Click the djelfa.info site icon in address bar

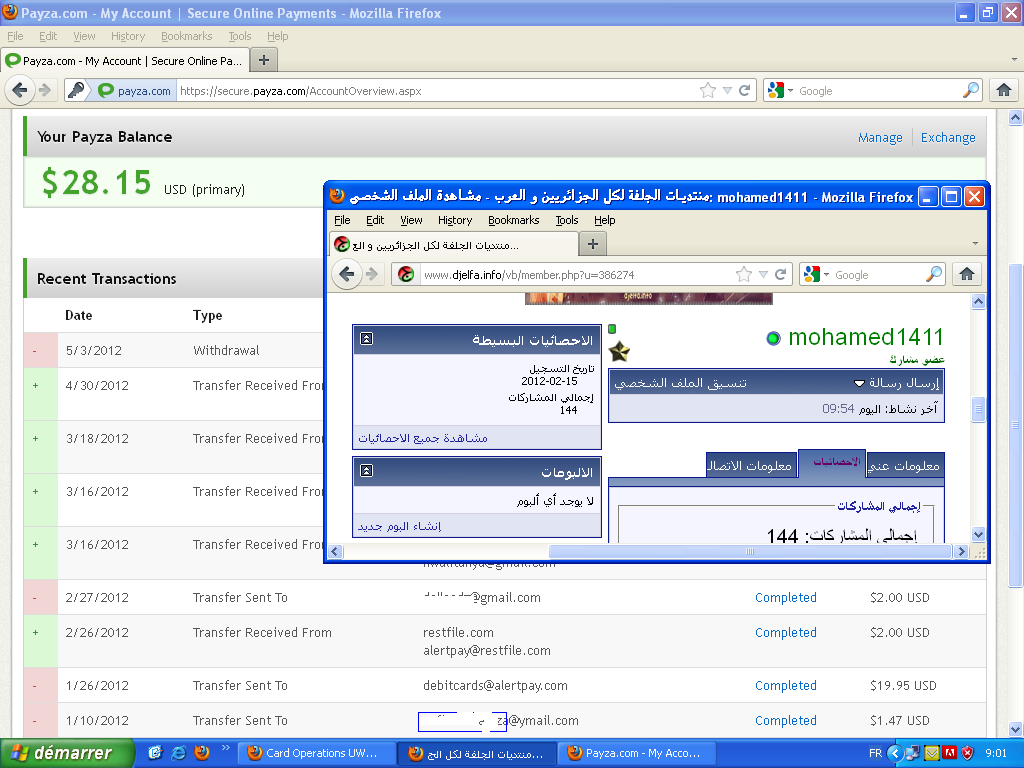tap(406, 274)
